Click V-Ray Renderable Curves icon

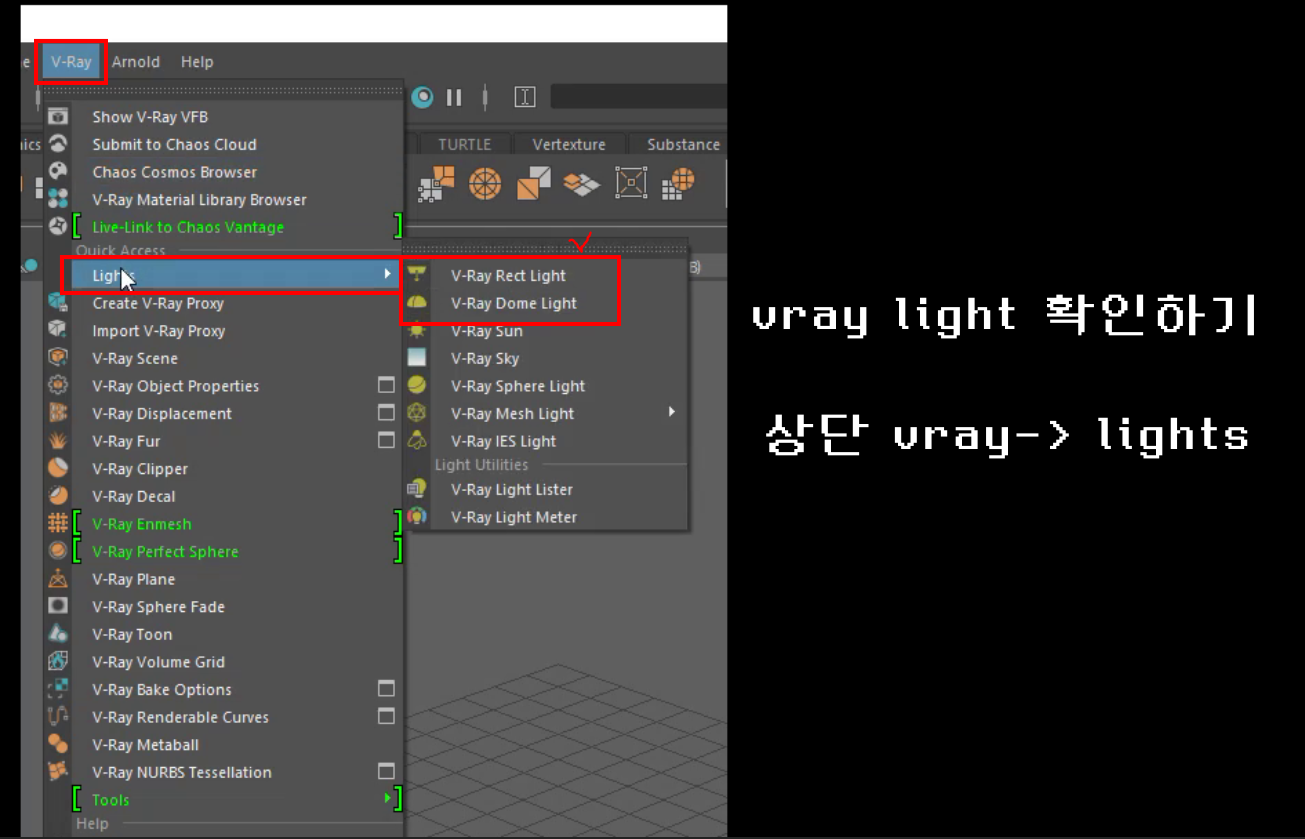pyautogui.click(x=58, y=717)
